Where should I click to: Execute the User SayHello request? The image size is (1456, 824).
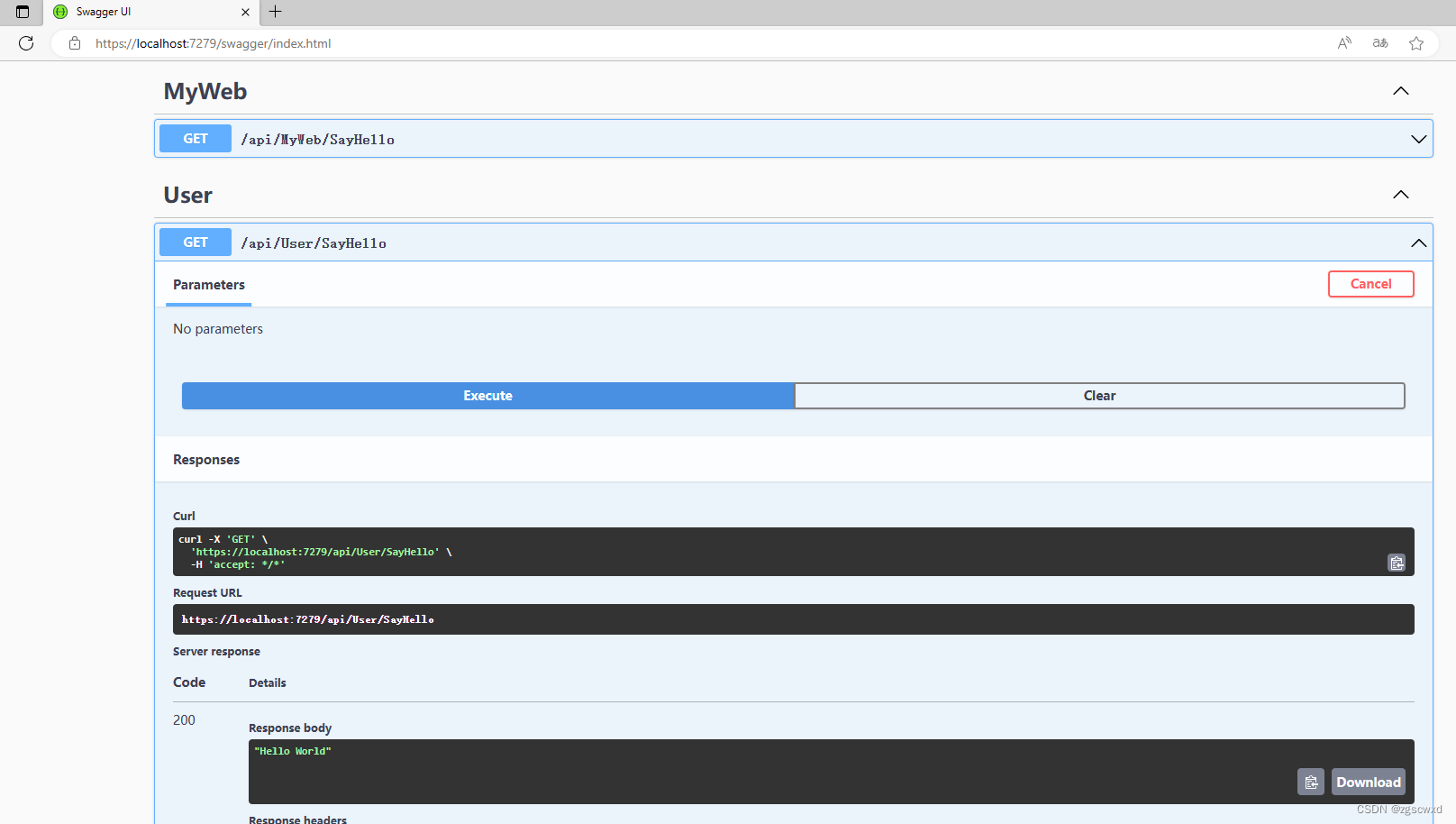coord(488,396)
